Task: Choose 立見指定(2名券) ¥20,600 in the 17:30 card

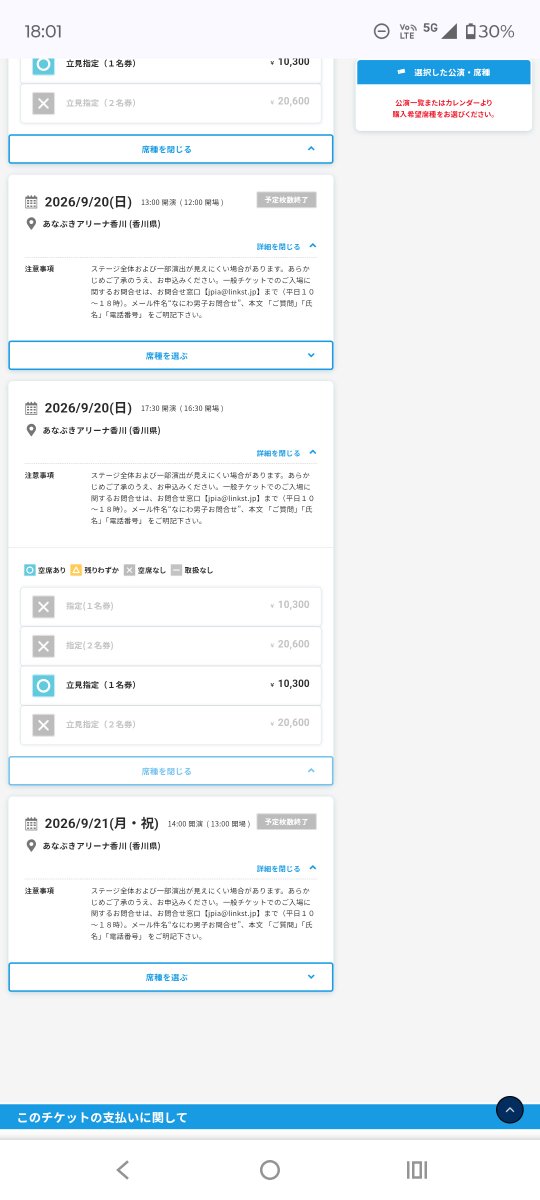Action: coord(171,725)
